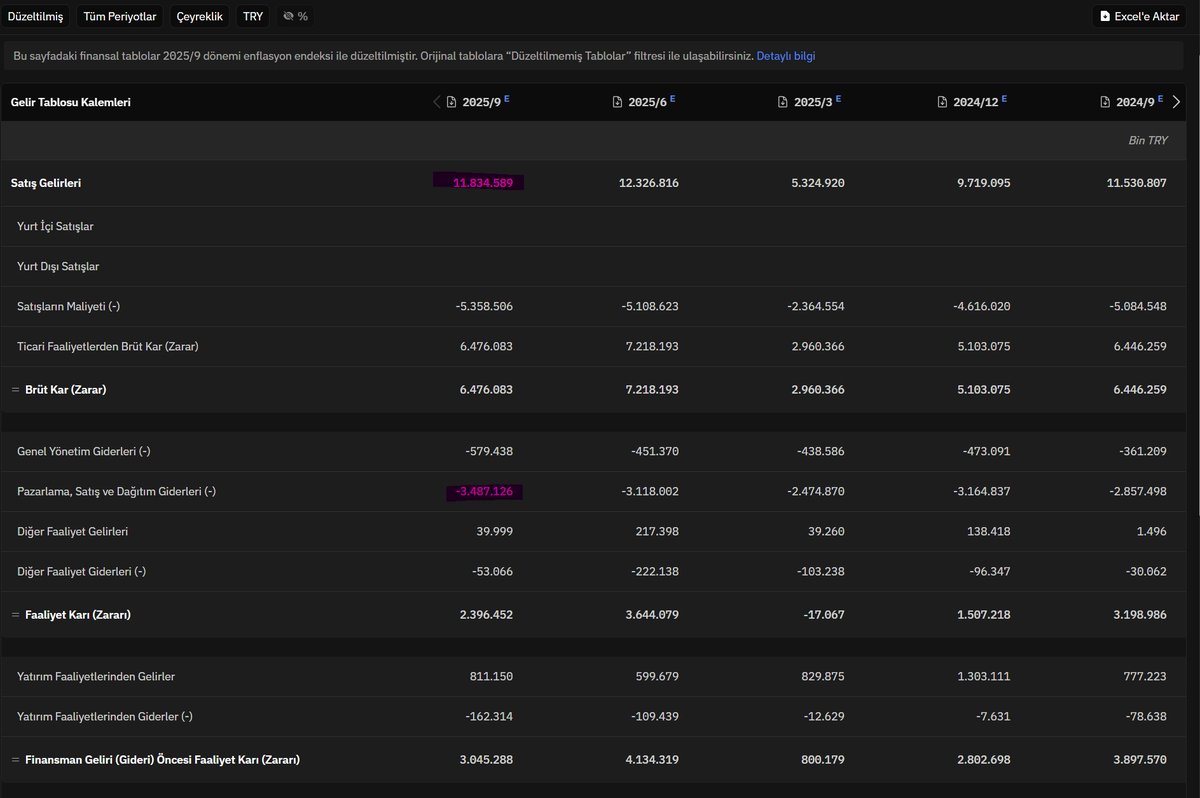This screenshot has width=1200, height=798.
Task: Select the Diğer Faaliyet Gelirleri row label
Action: tap(73, 531)
